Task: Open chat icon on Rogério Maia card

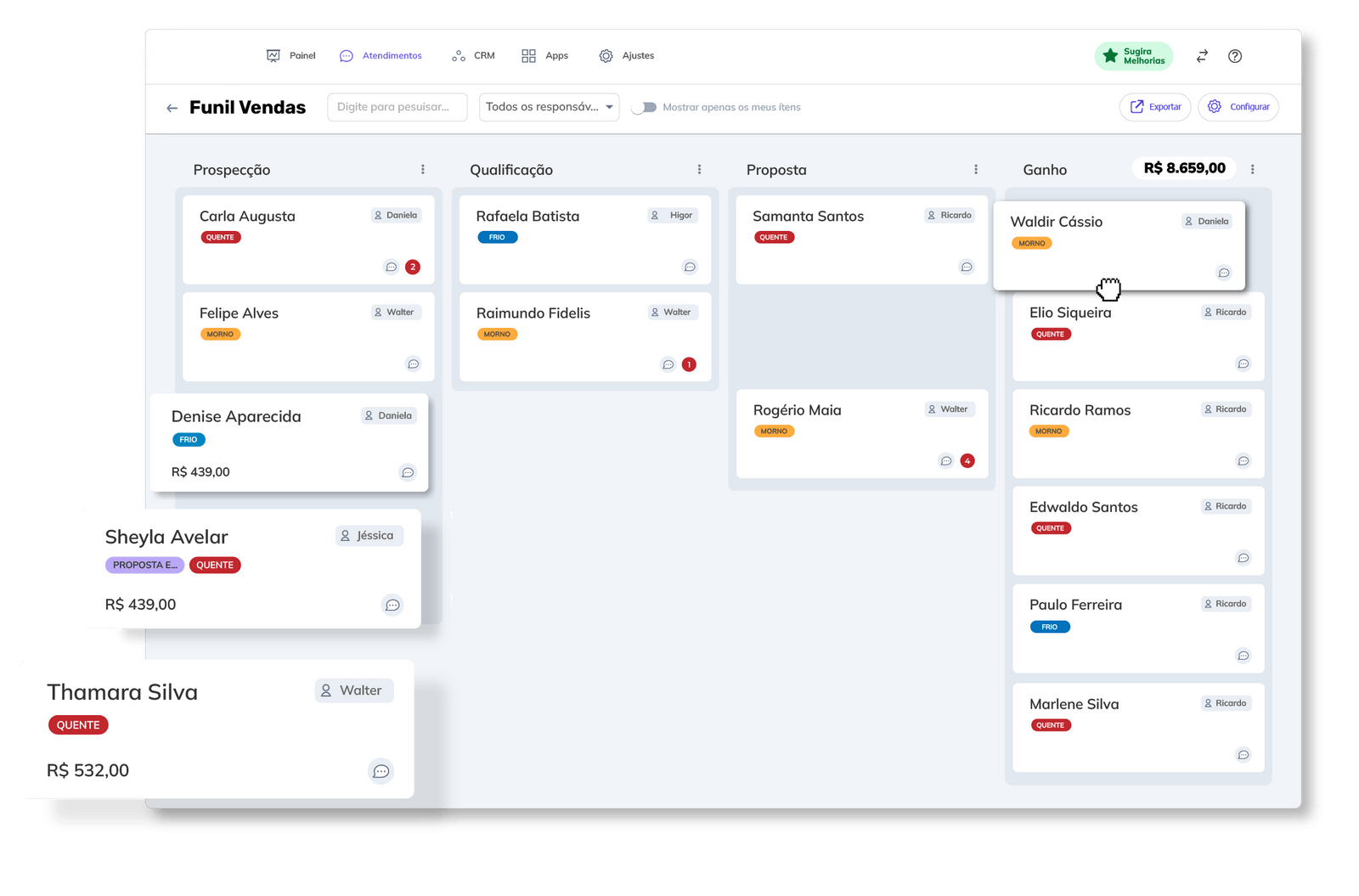Action: click(x=946, y=461)
